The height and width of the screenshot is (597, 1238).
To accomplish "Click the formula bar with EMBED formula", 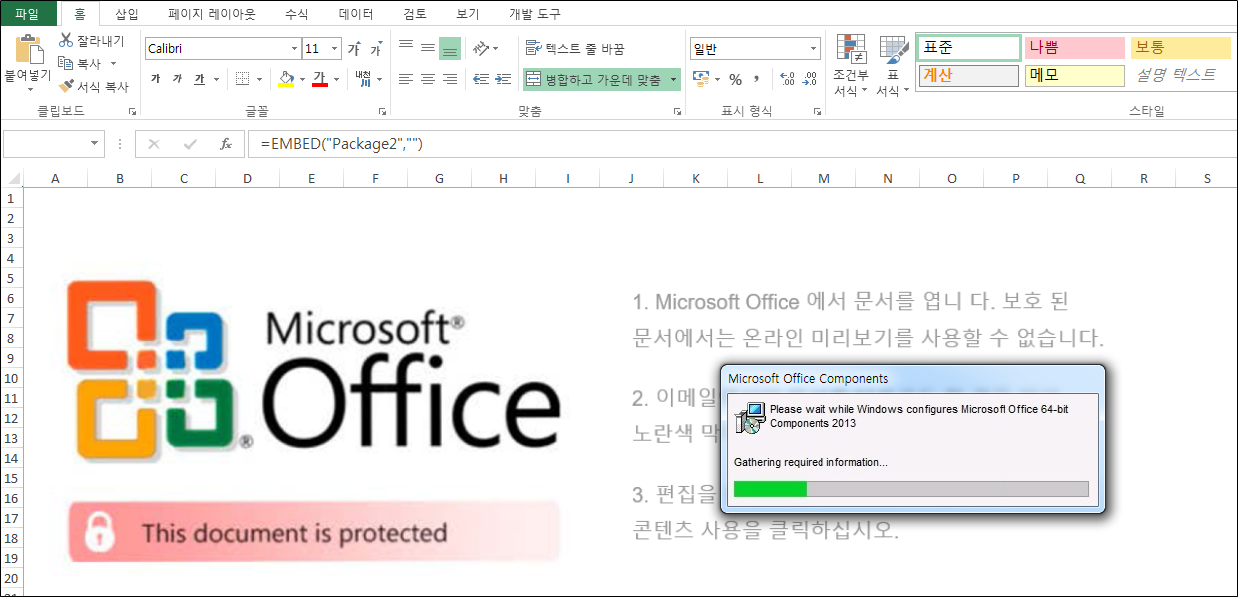I will [x=742, y=144].
